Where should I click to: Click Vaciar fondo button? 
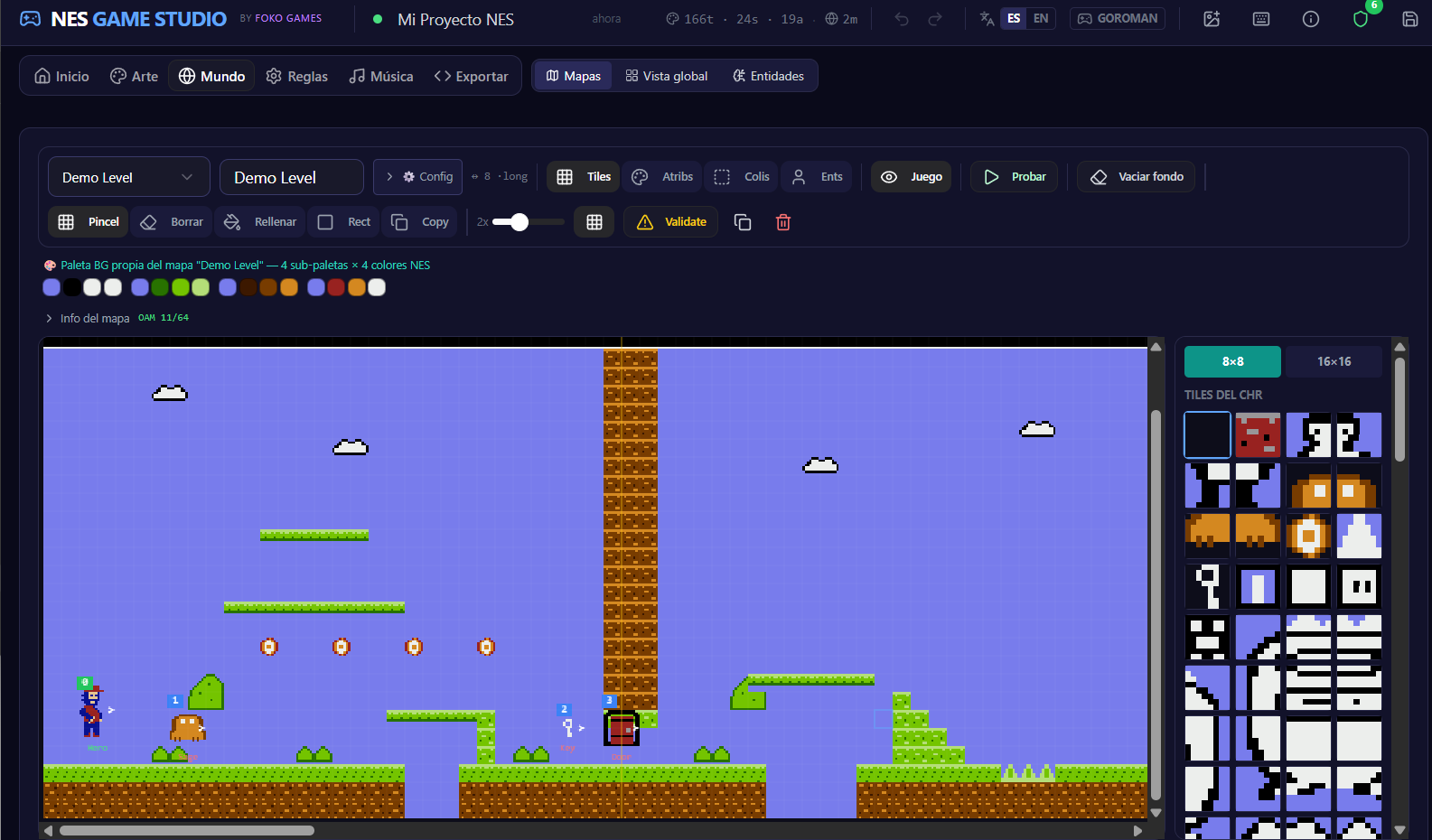(1137, 177)
